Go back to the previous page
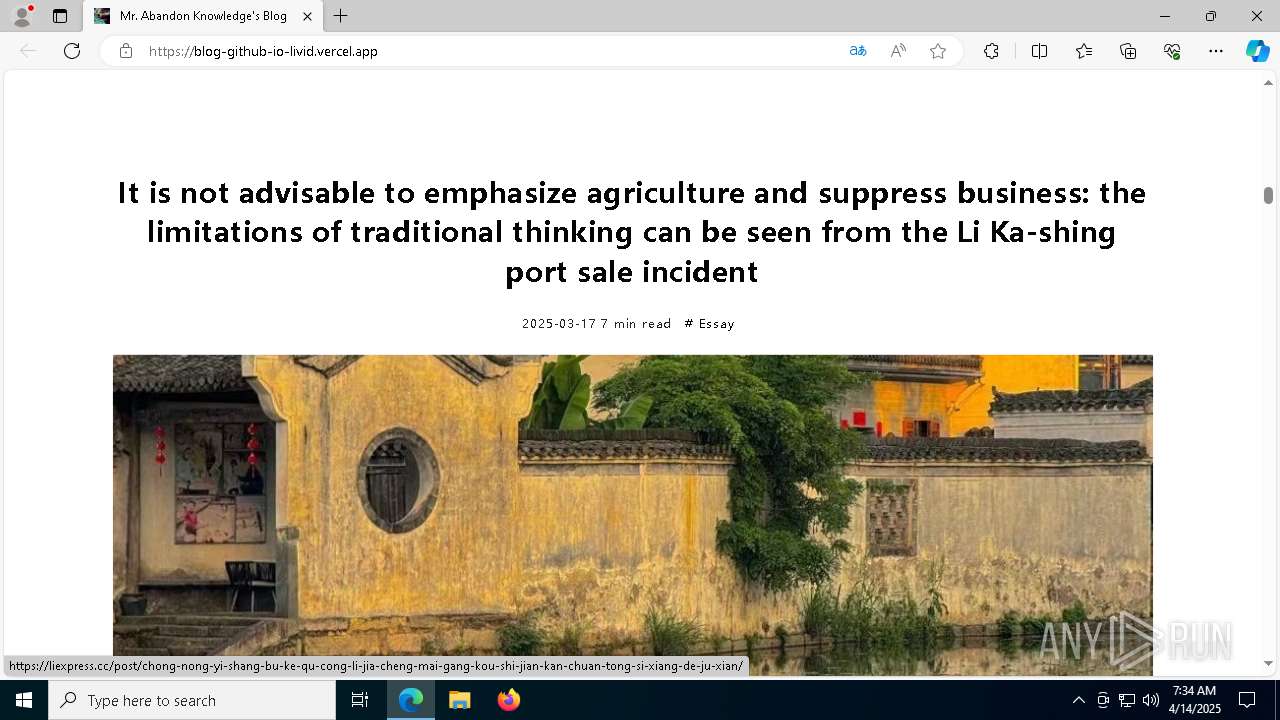 click(28, 51)
